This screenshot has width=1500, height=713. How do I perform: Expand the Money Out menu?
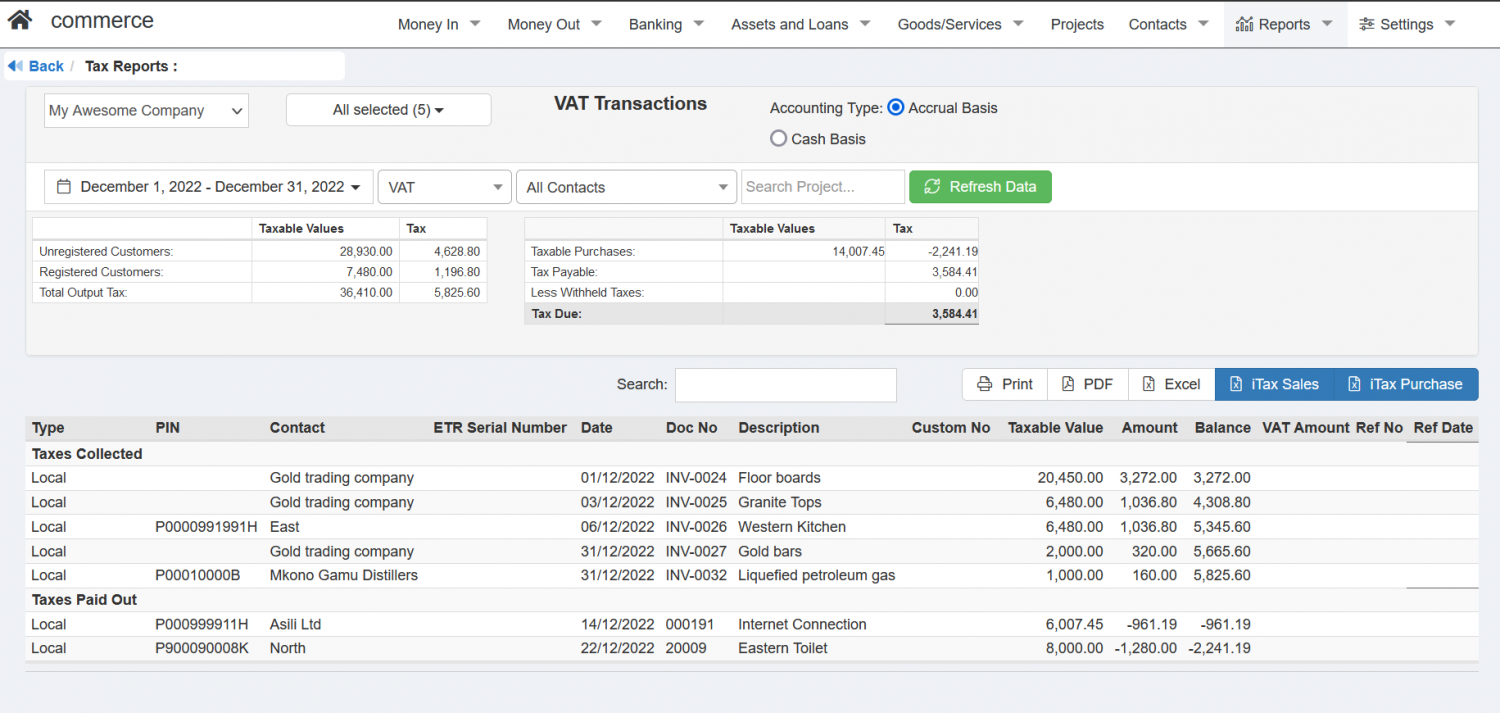click(x=554, y=24)
